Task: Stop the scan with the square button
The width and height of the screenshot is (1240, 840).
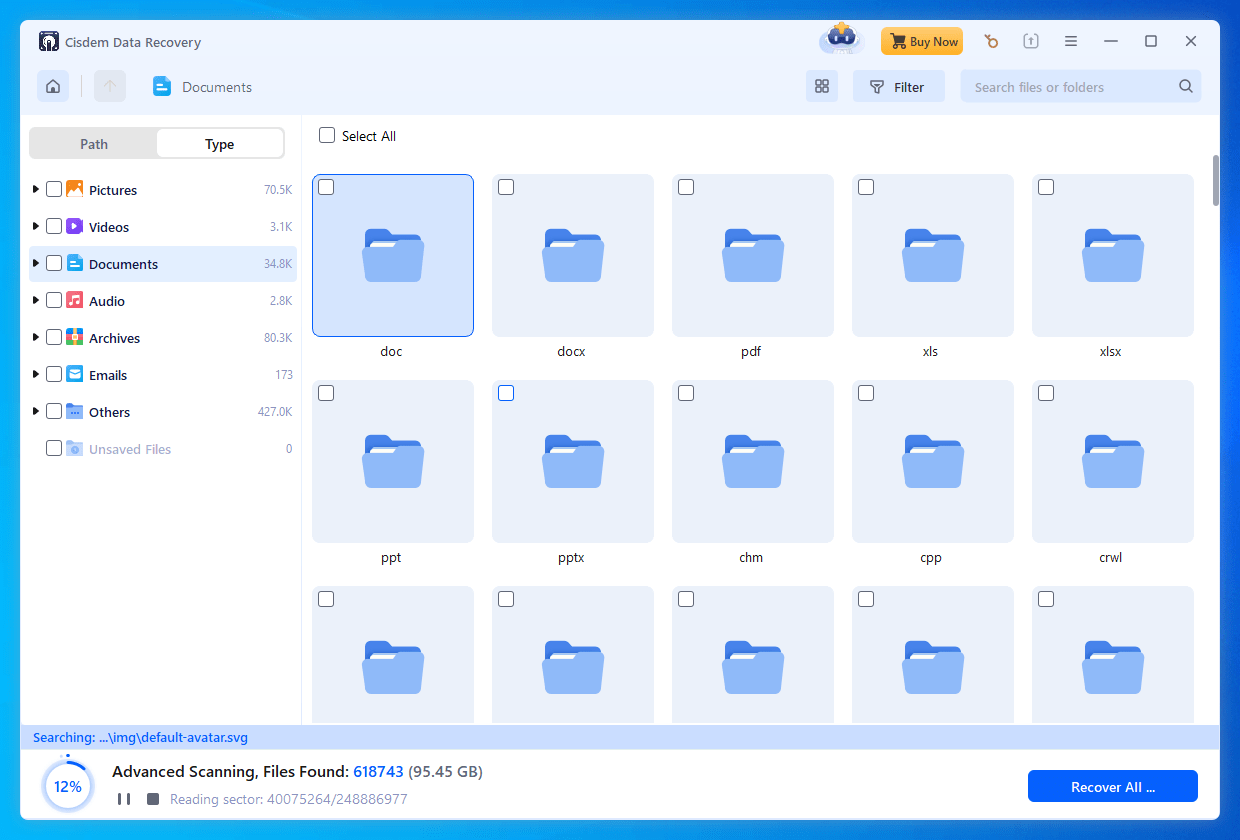Action: [x=153, y=799]
